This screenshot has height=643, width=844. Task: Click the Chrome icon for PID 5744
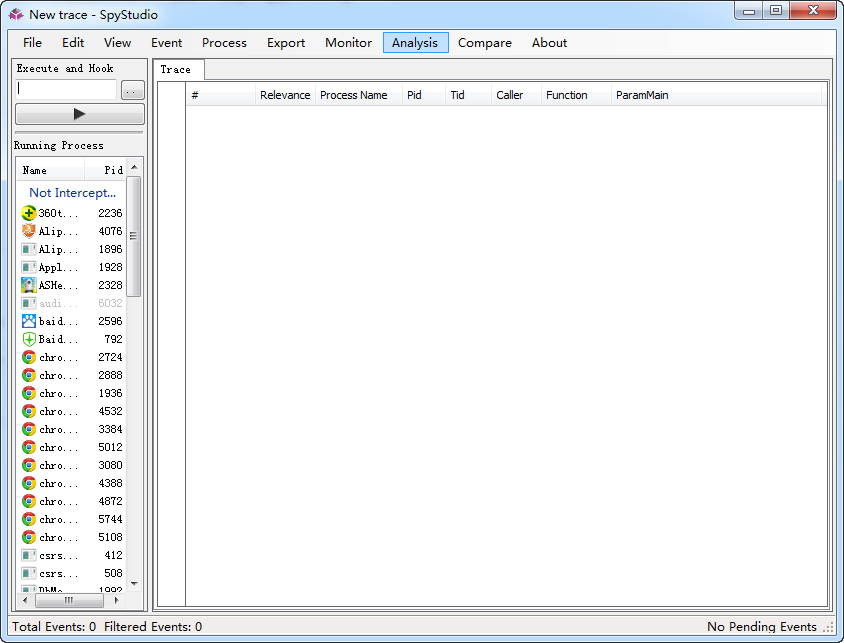point(29,519)
